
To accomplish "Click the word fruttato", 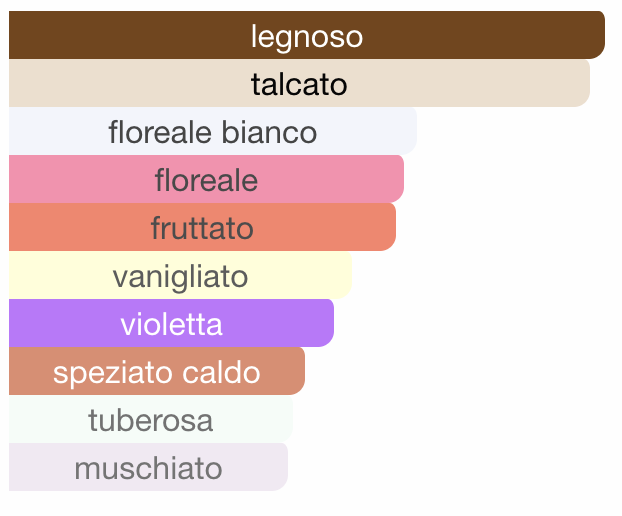I will point(202,228).
